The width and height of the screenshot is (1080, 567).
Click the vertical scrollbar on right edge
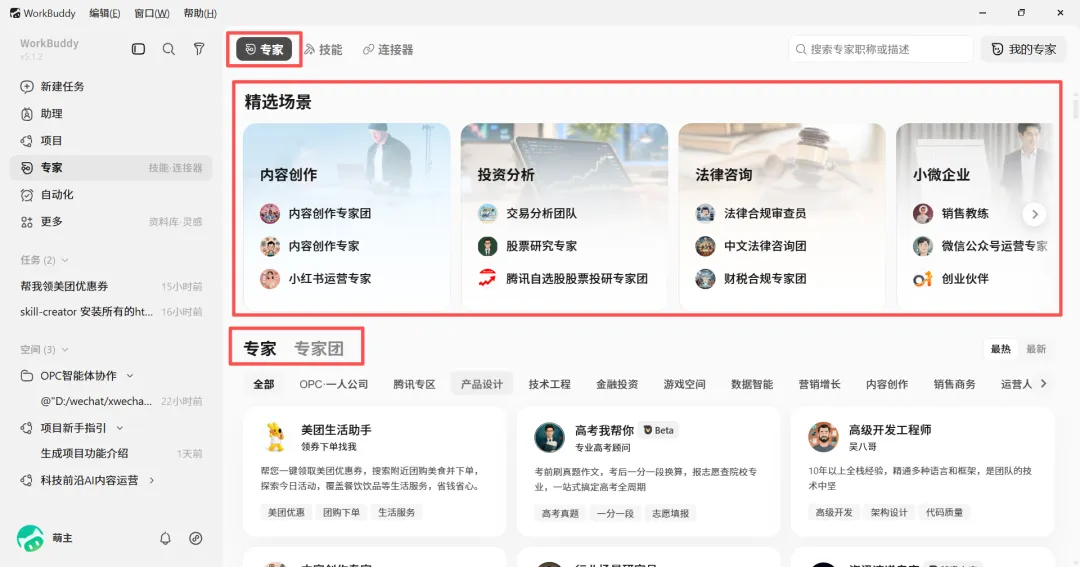click(x=1075, y=110)
